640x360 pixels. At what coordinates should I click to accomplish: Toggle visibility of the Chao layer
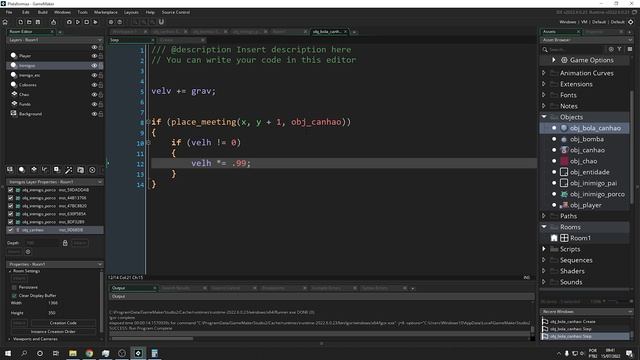coord(94,95)
